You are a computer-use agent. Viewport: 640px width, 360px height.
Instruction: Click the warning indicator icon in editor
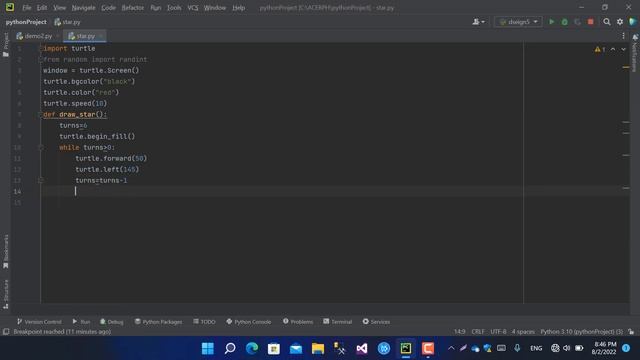click(x=600, y=49)
